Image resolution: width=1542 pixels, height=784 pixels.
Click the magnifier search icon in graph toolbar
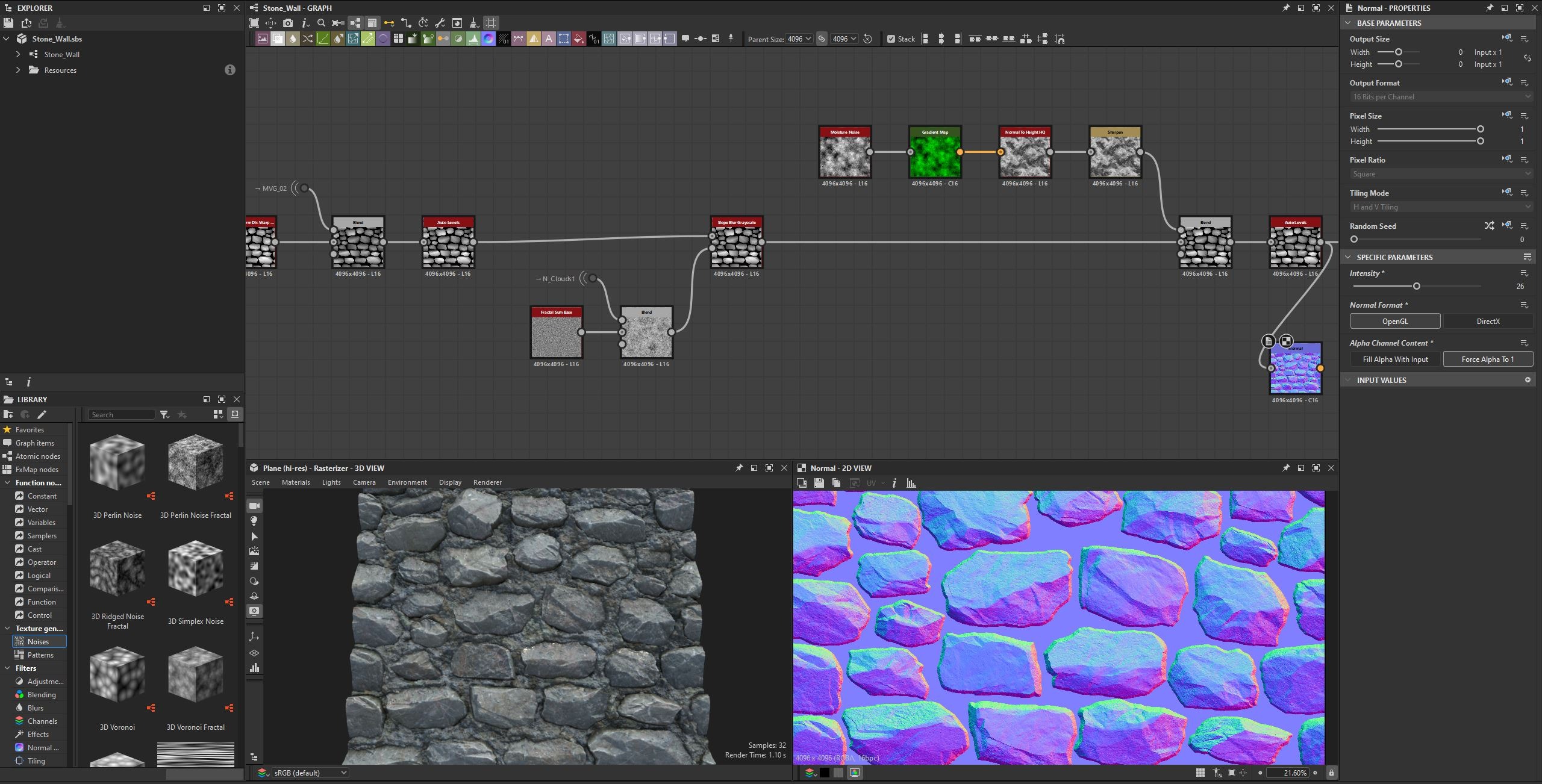tap(321, 23)
